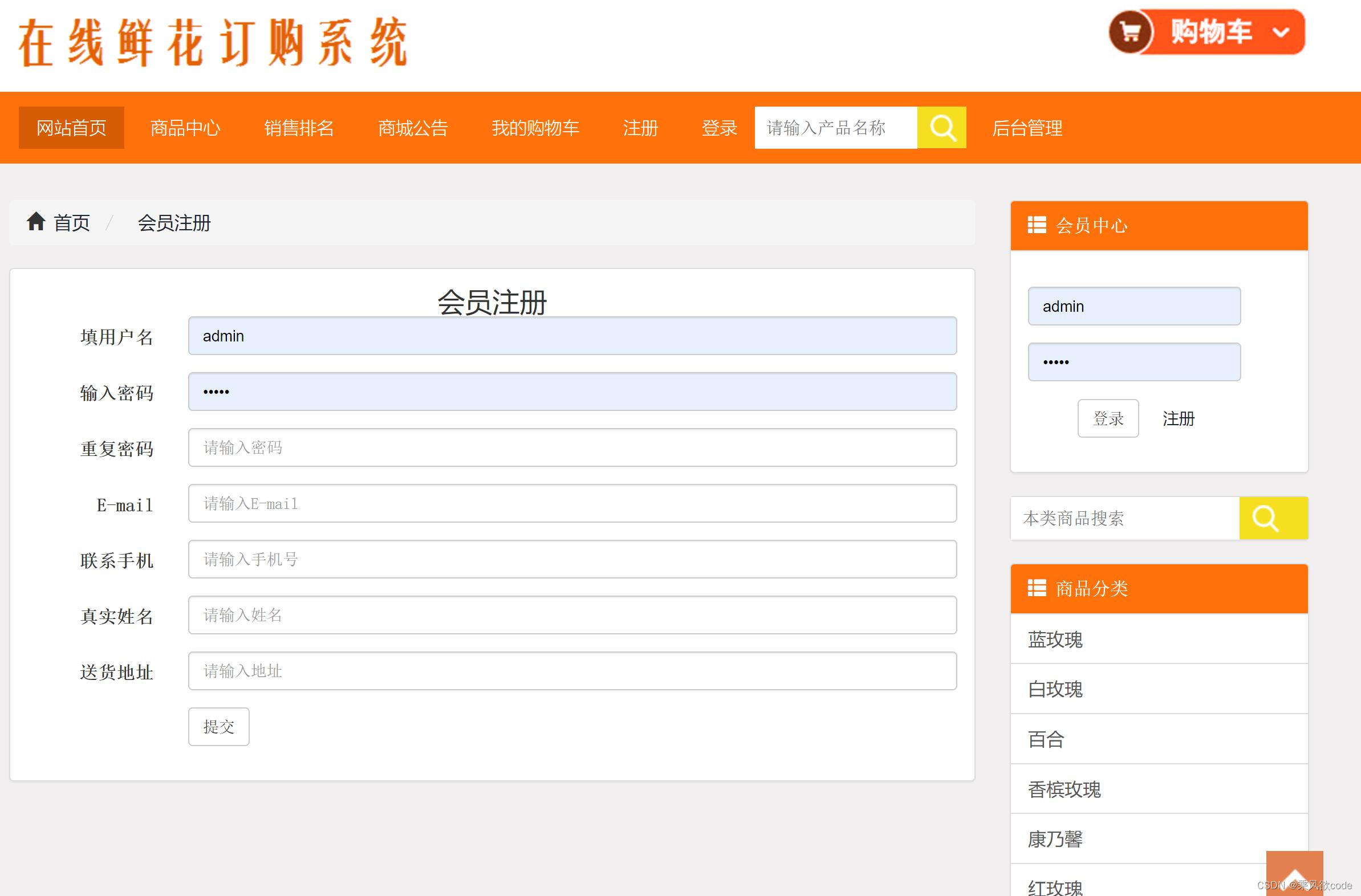This screenshot has width=1361, height=896.
Task: Select the 蓝玫瑰 category
Action: pyautogui.click(x=1054, y=640)
